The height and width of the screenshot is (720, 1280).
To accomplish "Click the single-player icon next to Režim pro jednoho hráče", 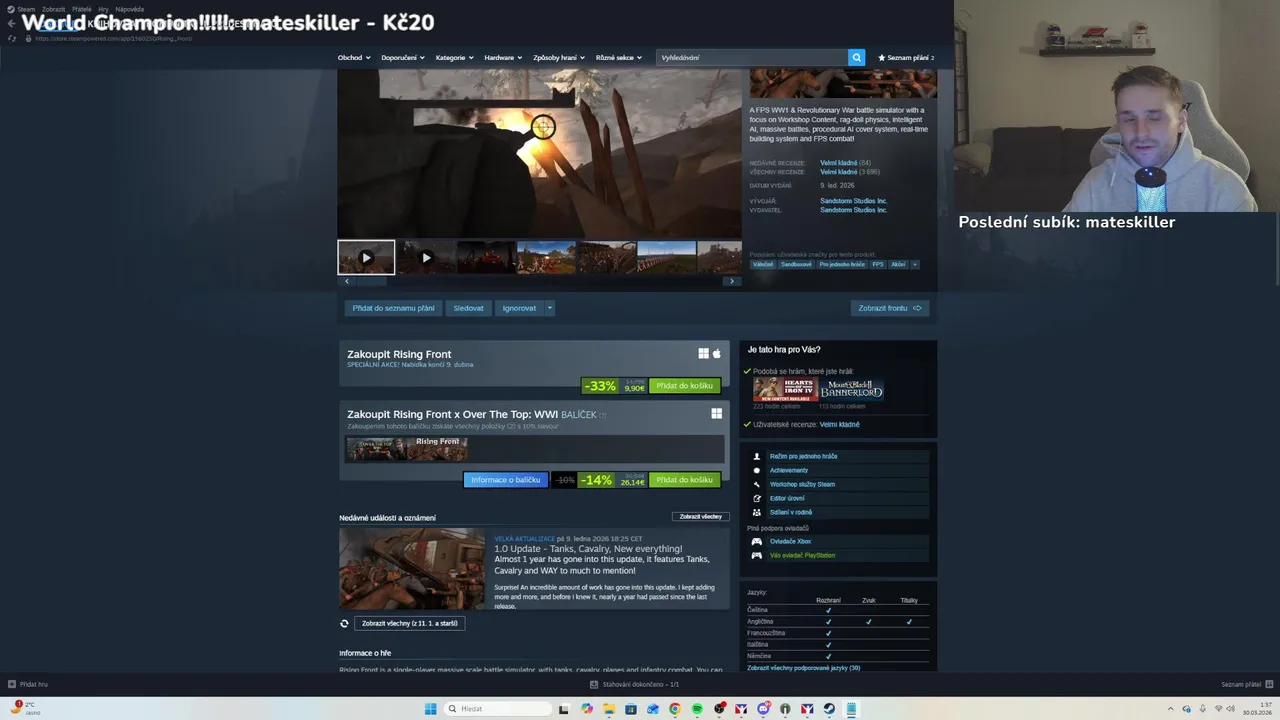I will tap(756, 456).
